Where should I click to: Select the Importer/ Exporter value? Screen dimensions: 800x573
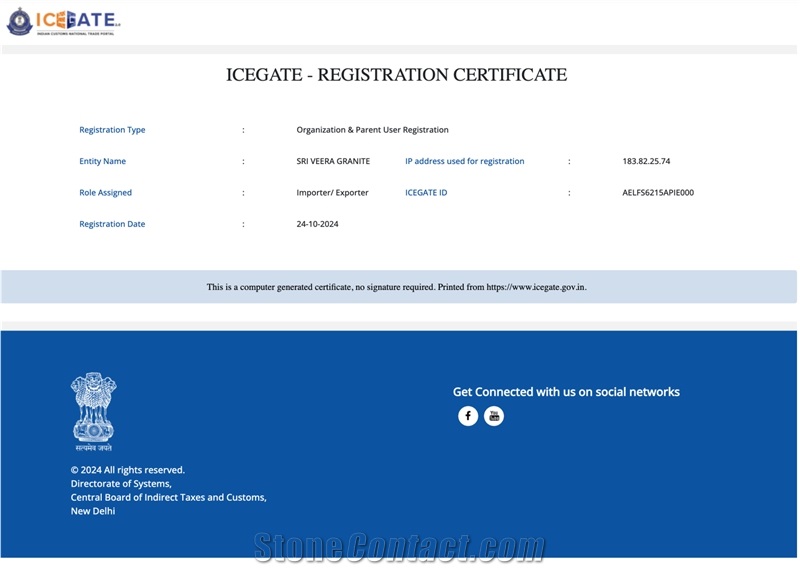(332, 192)
